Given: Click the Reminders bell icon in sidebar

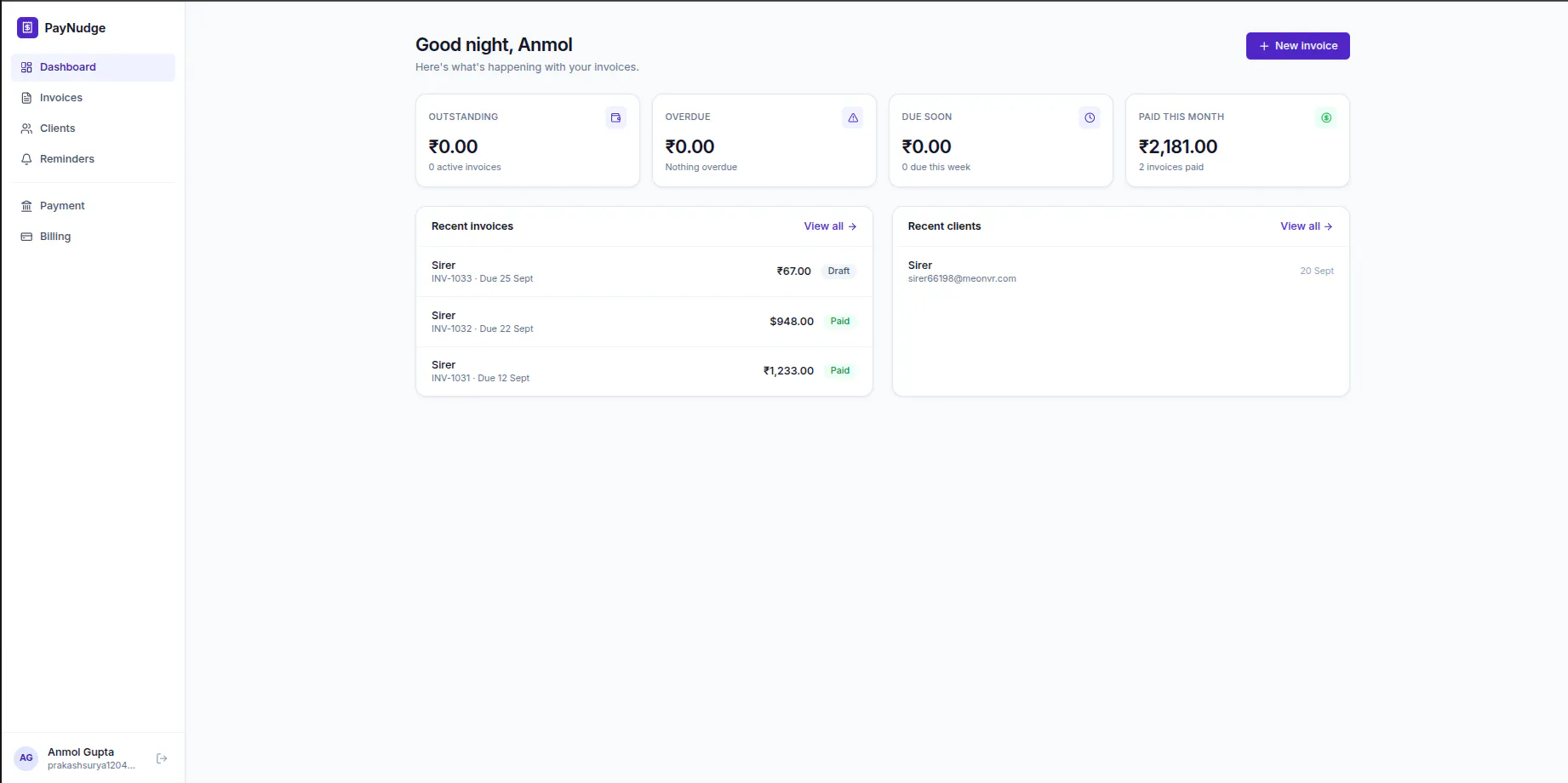Looking at the screenshot, I should pos(26,159).
